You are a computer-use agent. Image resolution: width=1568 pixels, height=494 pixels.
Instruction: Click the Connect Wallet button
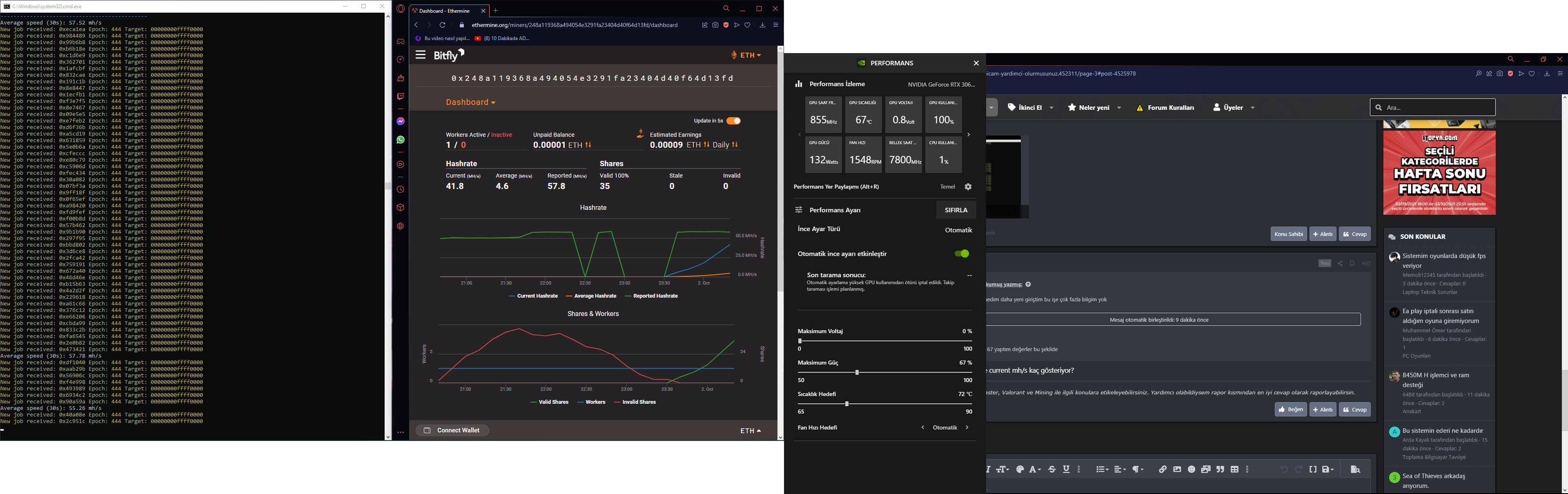(453, 431)
